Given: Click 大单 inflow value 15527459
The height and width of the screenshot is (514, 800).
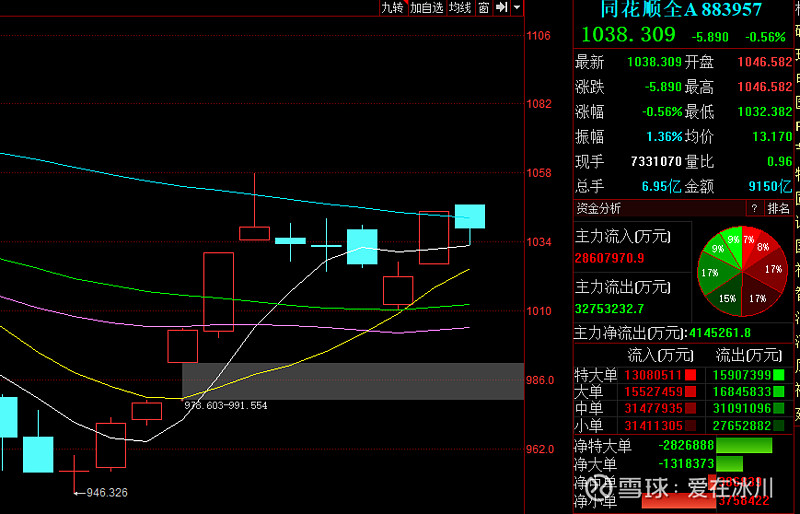Looking at the screenshot, I should [653, 392].
